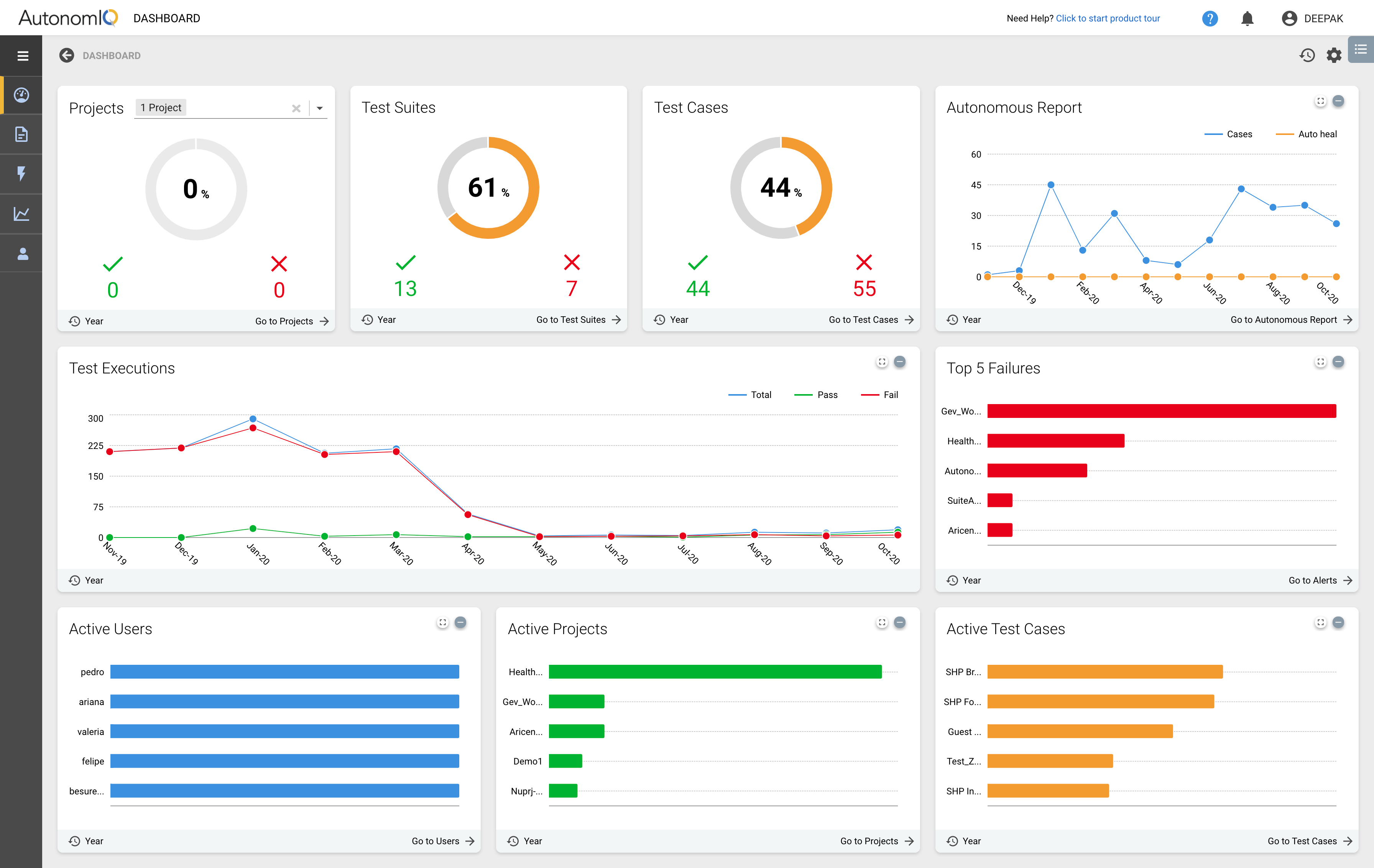Collapse the Top 5 Failures widget
The image size is (1374, 868).
click(x=1338, y=362)
